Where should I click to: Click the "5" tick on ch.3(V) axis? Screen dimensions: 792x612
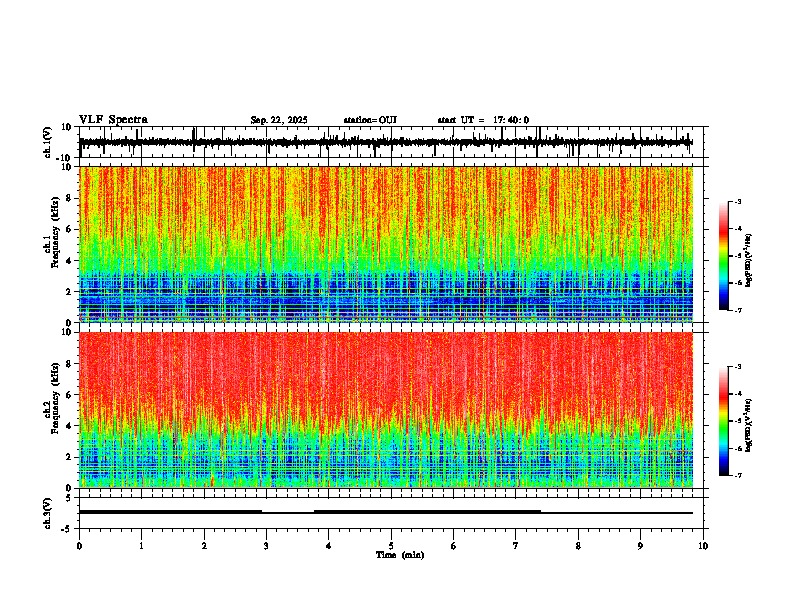tap(69, 497)
